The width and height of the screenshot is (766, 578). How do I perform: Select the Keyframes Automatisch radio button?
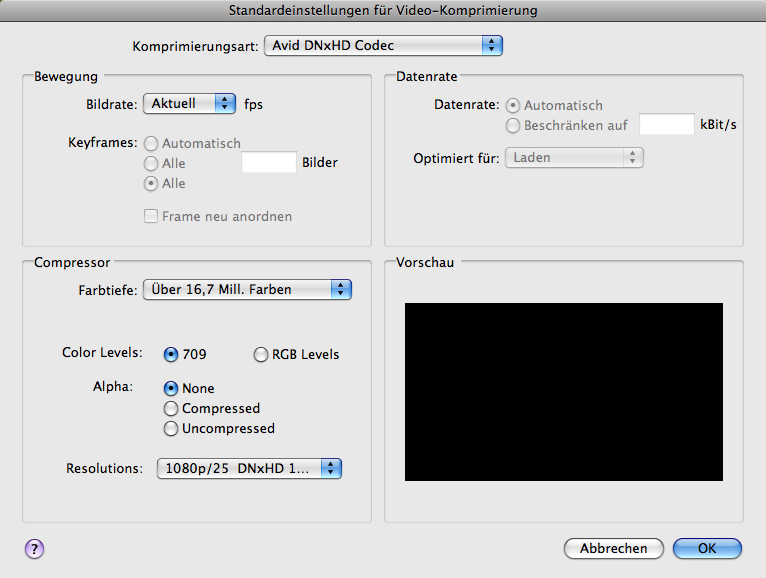coord(152,143)
